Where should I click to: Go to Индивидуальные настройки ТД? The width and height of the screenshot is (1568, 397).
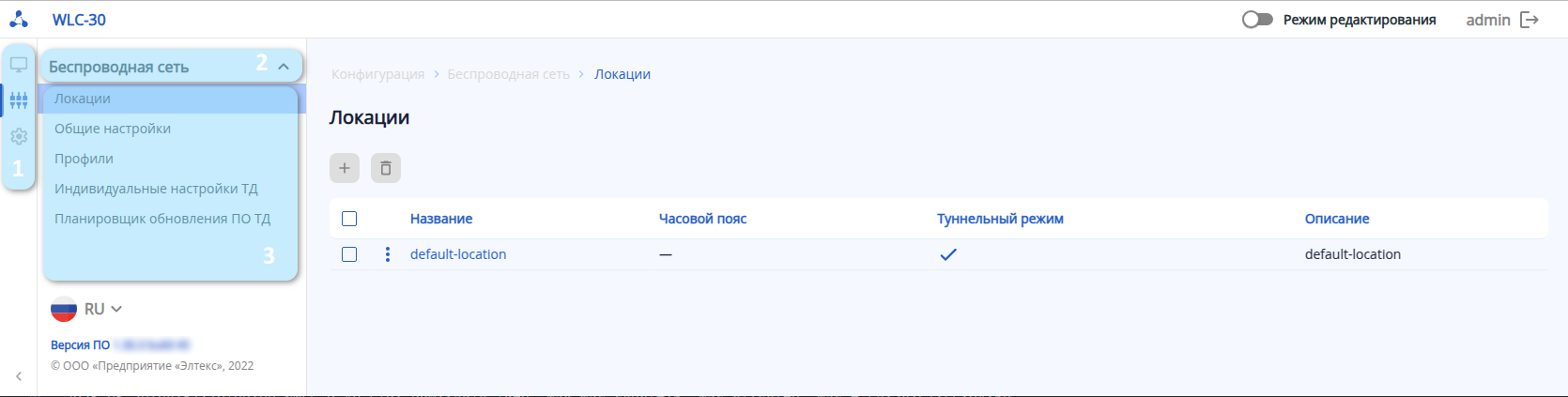(x=156, y=189)
